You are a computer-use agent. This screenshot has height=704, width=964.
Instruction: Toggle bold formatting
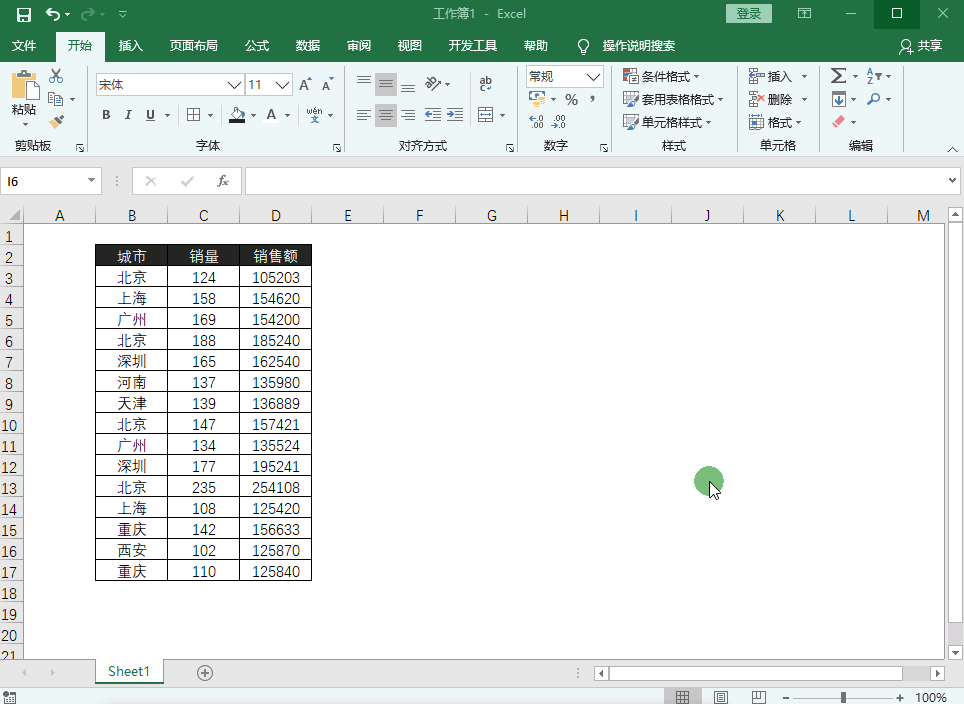click(106, 115)
